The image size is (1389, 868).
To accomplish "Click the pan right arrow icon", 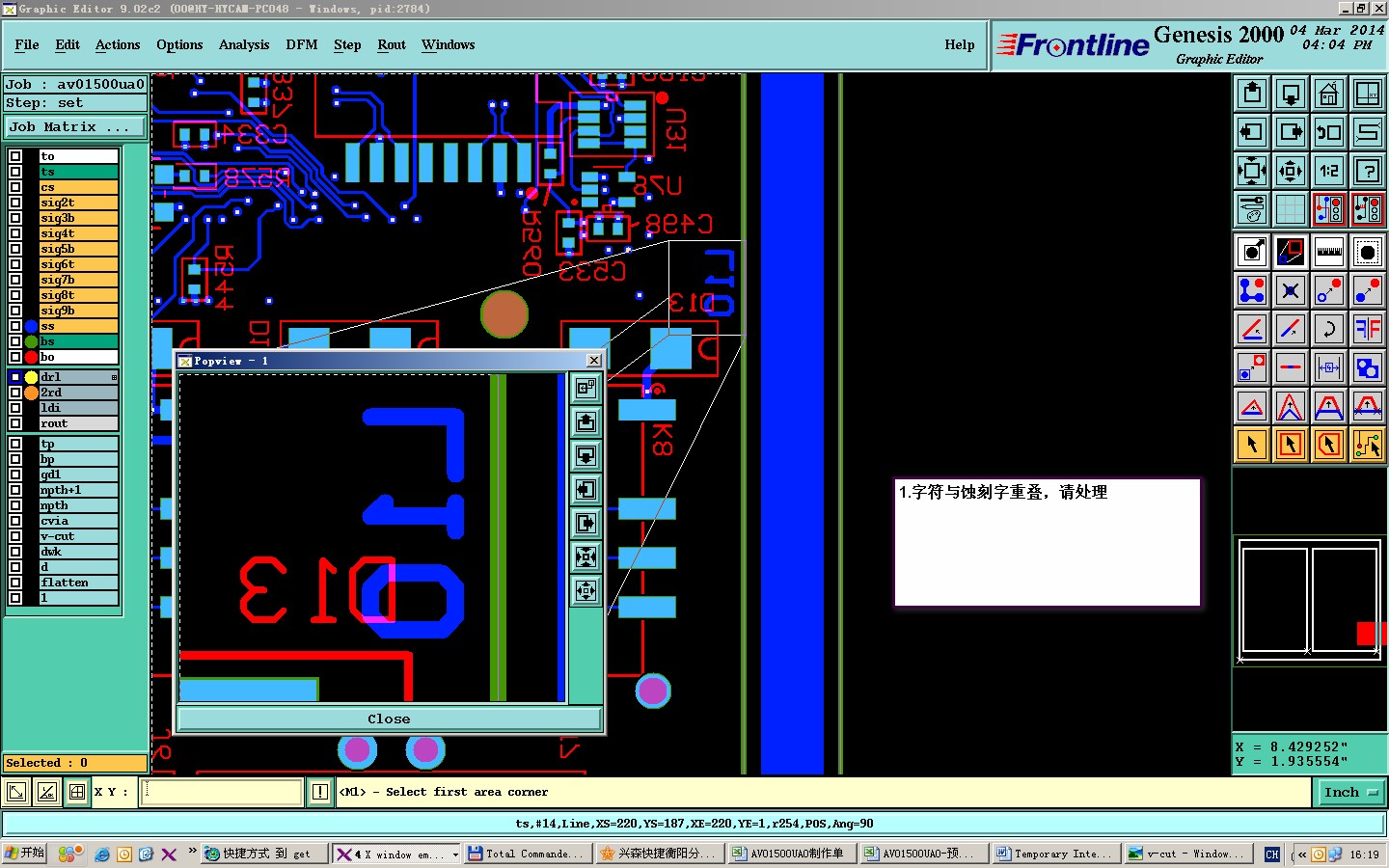I will pyautogui.click(x=1291, y=132).
